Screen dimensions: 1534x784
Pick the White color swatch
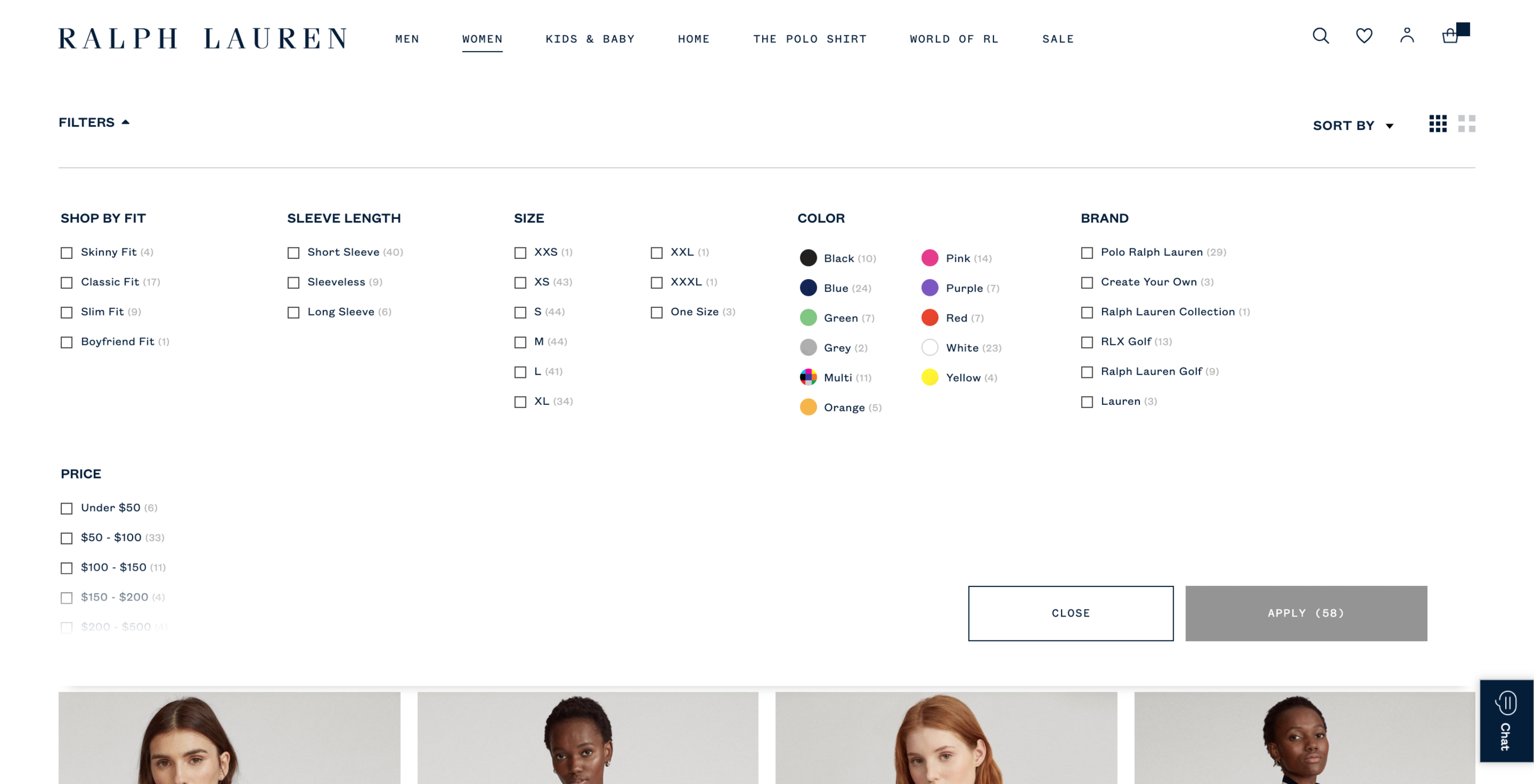[x=930, y=348]
